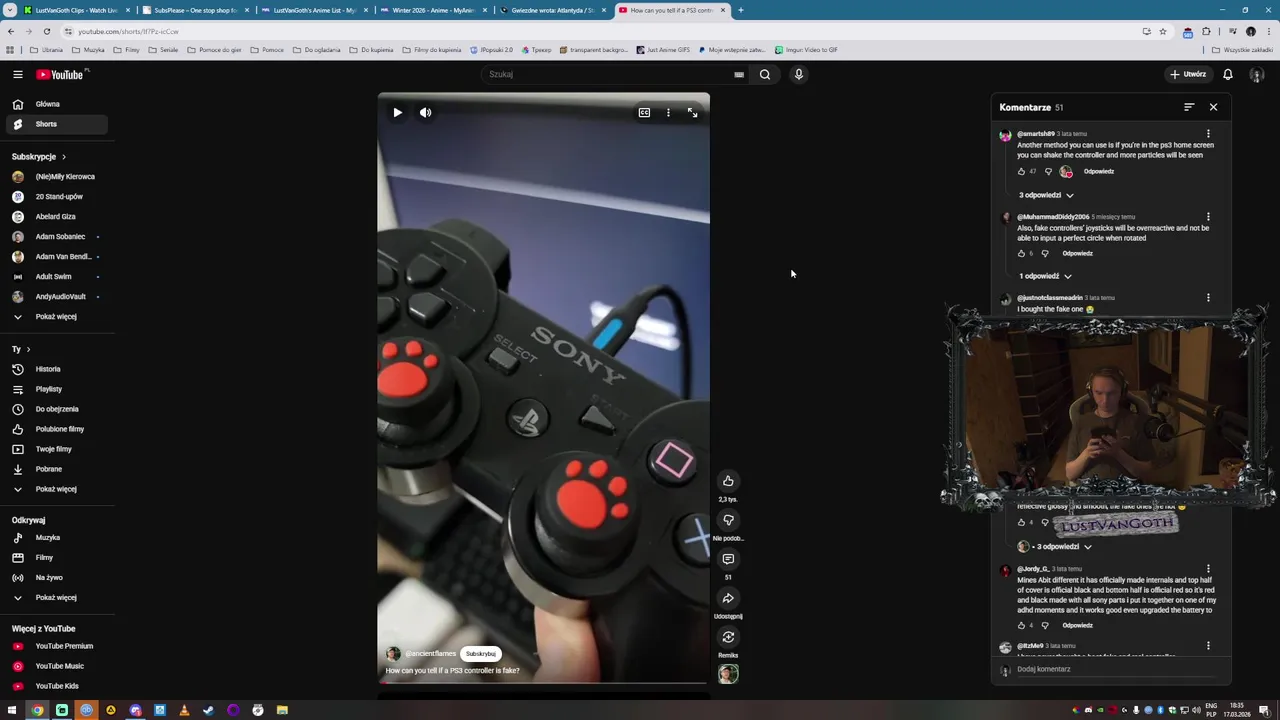This screenshot has height=720, width=1280.
Task: Remix the Short
Action: point(728,637)
